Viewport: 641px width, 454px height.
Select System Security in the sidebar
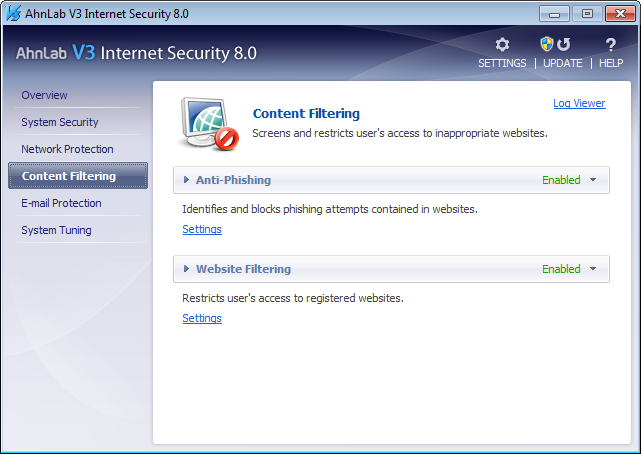pos(60,122)
